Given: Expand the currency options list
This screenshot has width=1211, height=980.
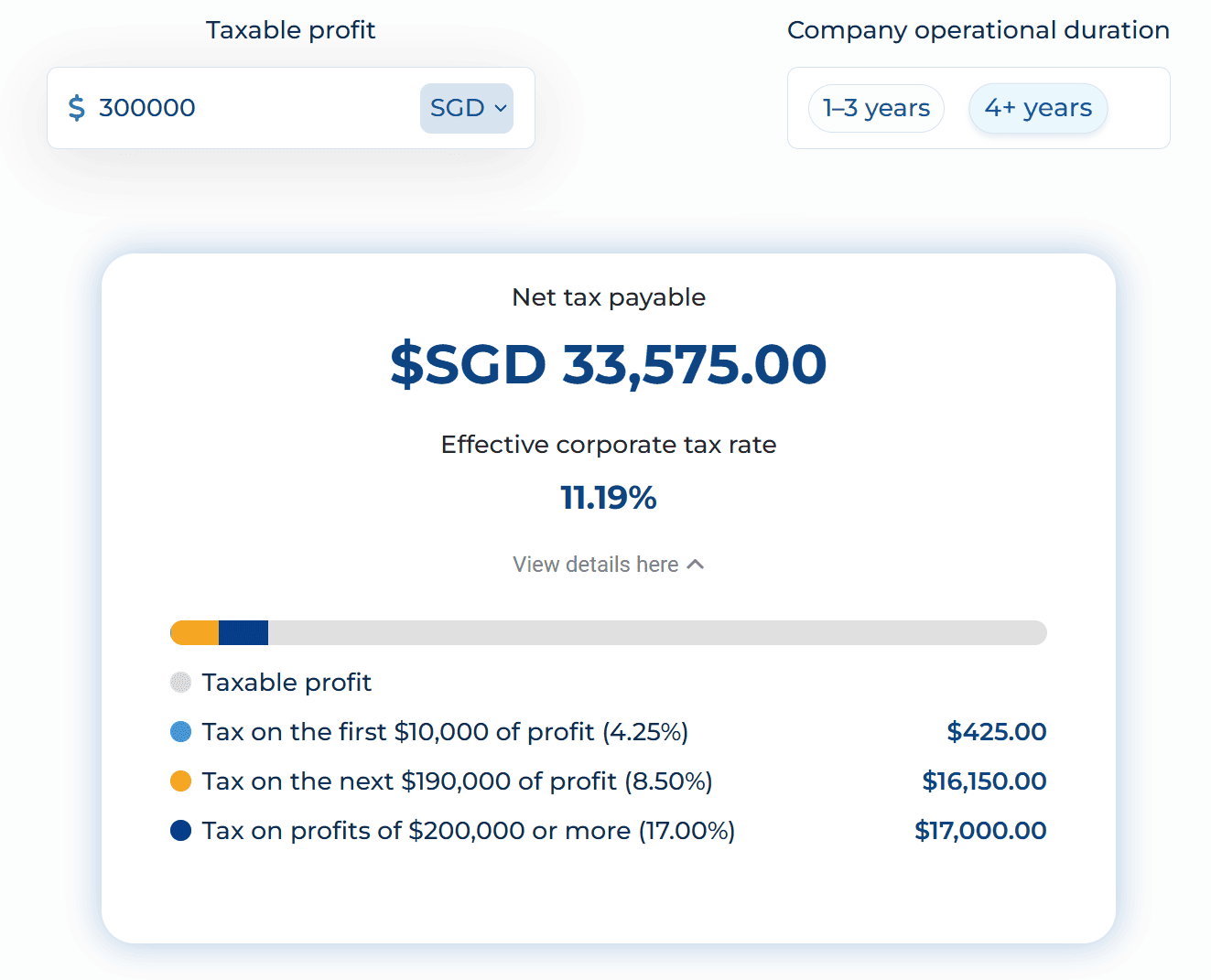Looking at the screenshot, I should pyautogui.click(x=466, y=107).
